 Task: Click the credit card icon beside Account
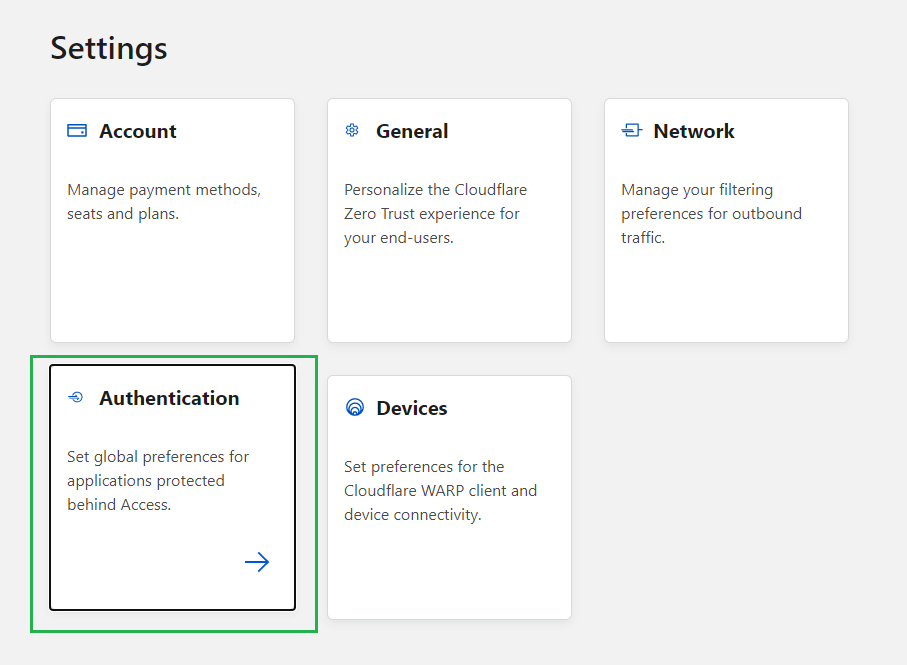point(77,131)
